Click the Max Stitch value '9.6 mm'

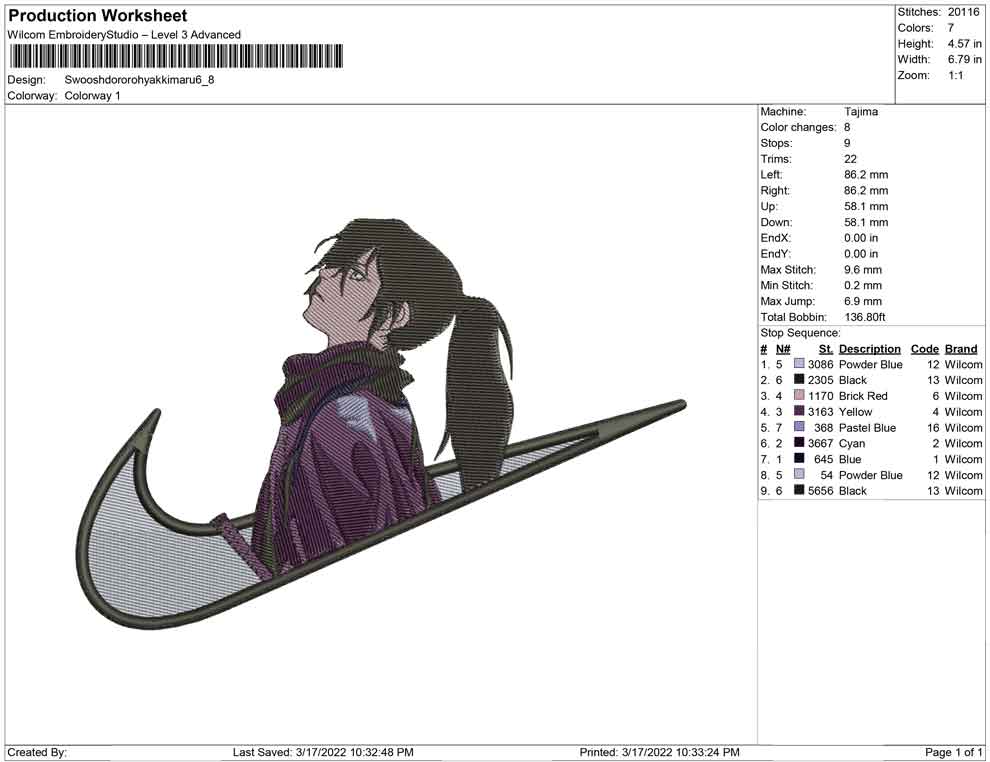(862, 270)
